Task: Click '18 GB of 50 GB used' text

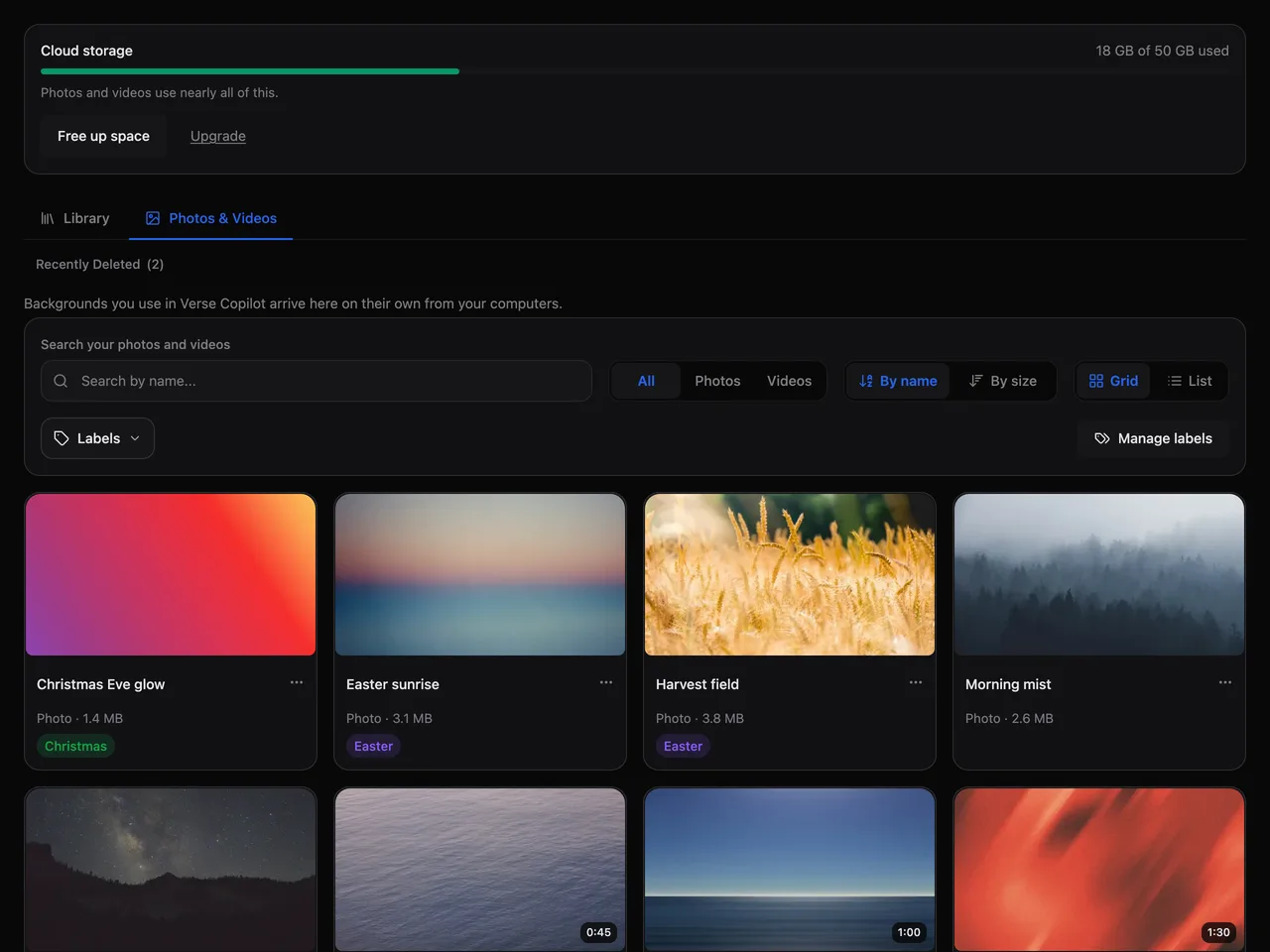Action: (1162, 51)
